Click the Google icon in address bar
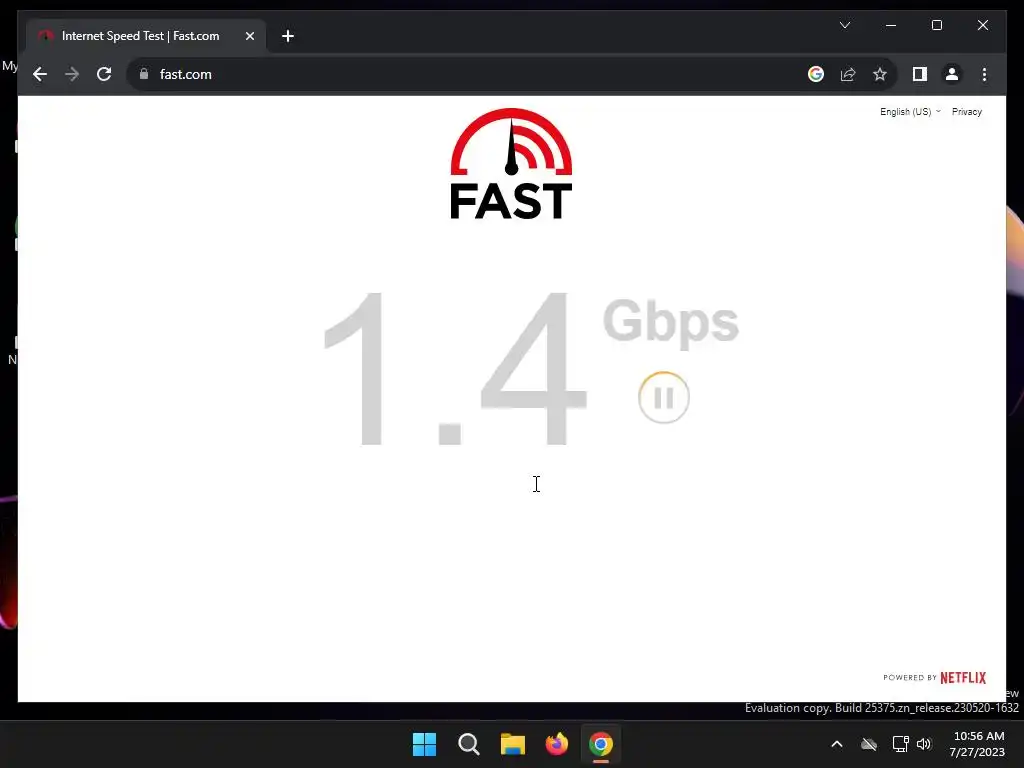The height and width of the screenshot is (768, 1024). 816,74
